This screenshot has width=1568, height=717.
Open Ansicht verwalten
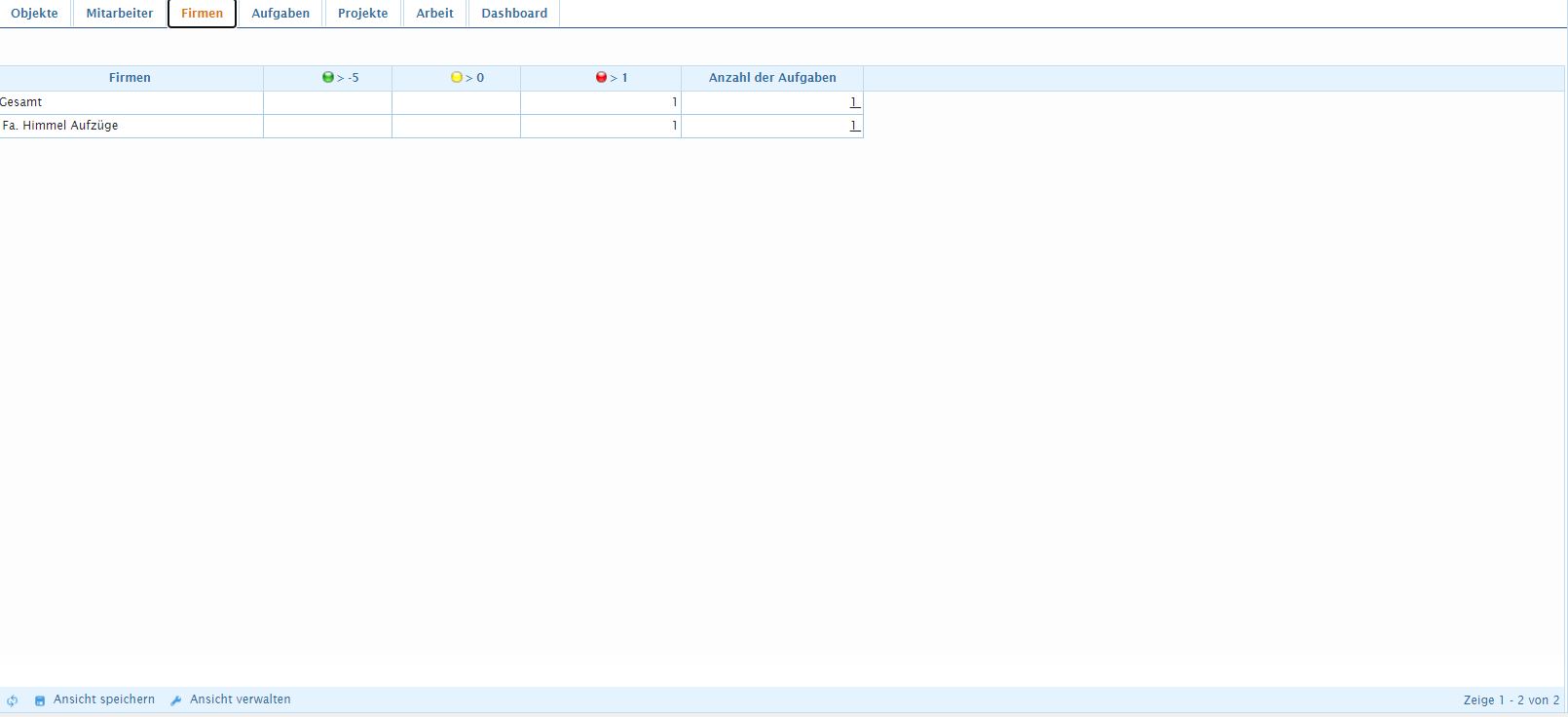point(241,699)
